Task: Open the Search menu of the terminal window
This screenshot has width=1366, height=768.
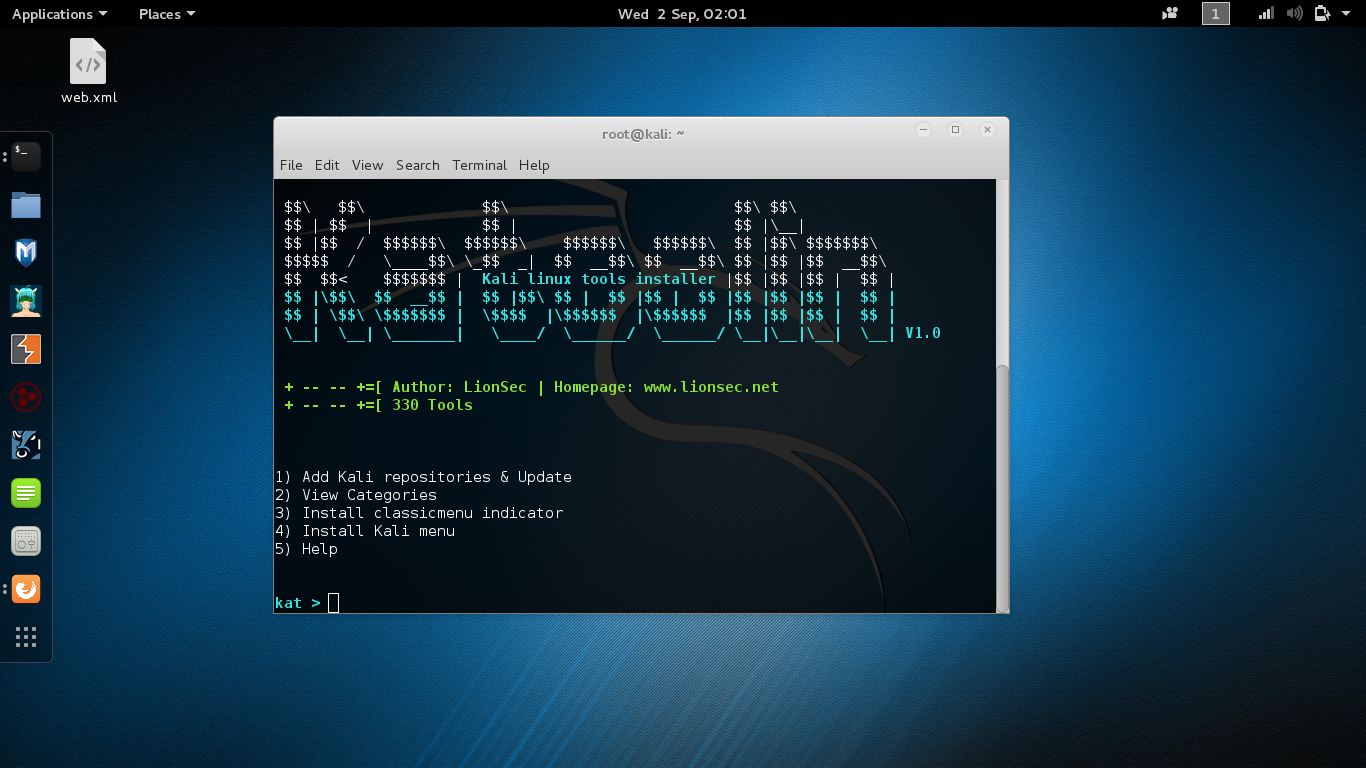Action: [x=417, y=165]
